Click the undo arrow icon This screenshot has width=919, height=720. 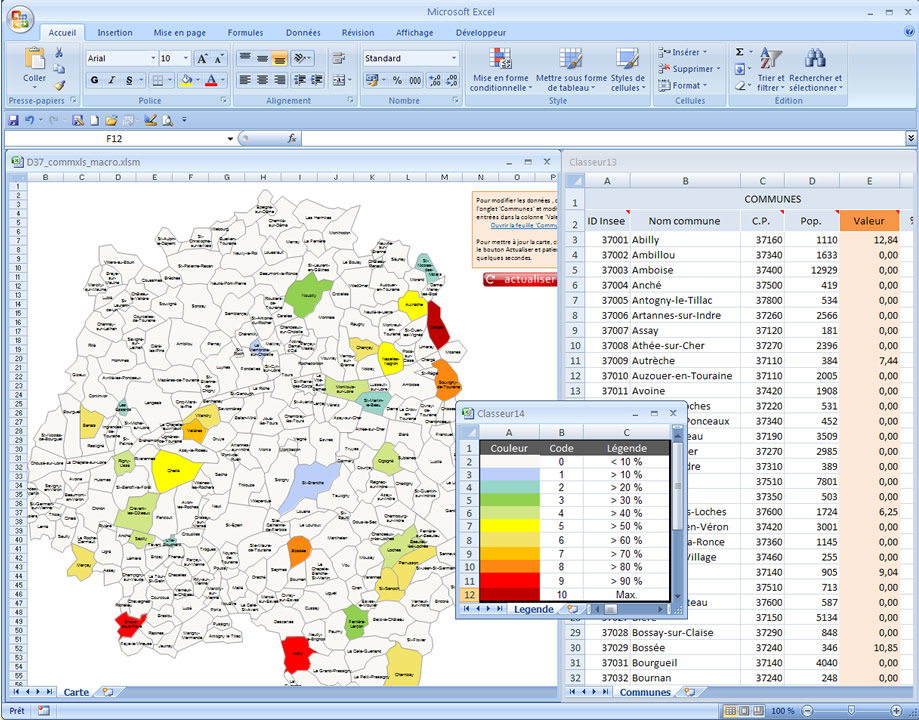coord(29,120)
